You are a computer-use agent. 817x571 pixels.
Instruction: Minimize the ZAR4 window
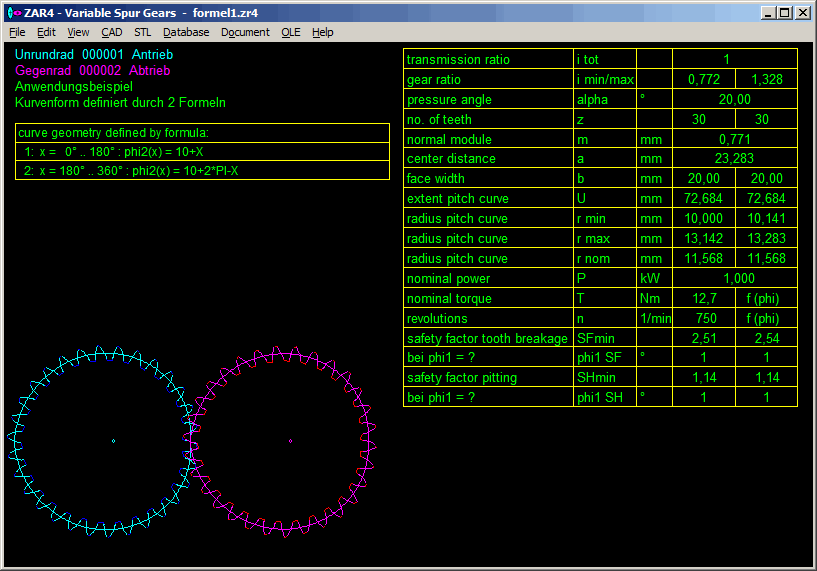click(767, 13)
